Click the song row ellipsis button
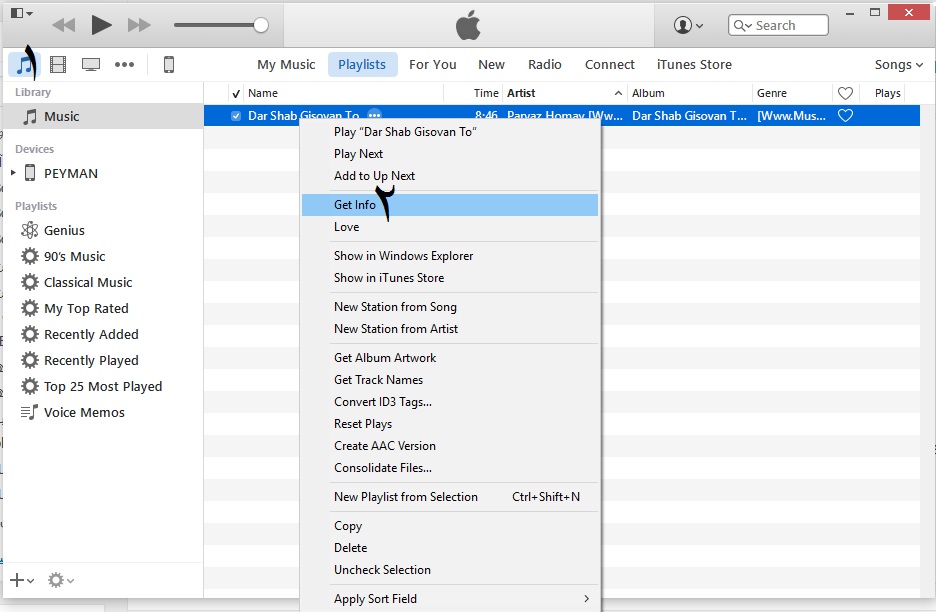 click(374, 114)
